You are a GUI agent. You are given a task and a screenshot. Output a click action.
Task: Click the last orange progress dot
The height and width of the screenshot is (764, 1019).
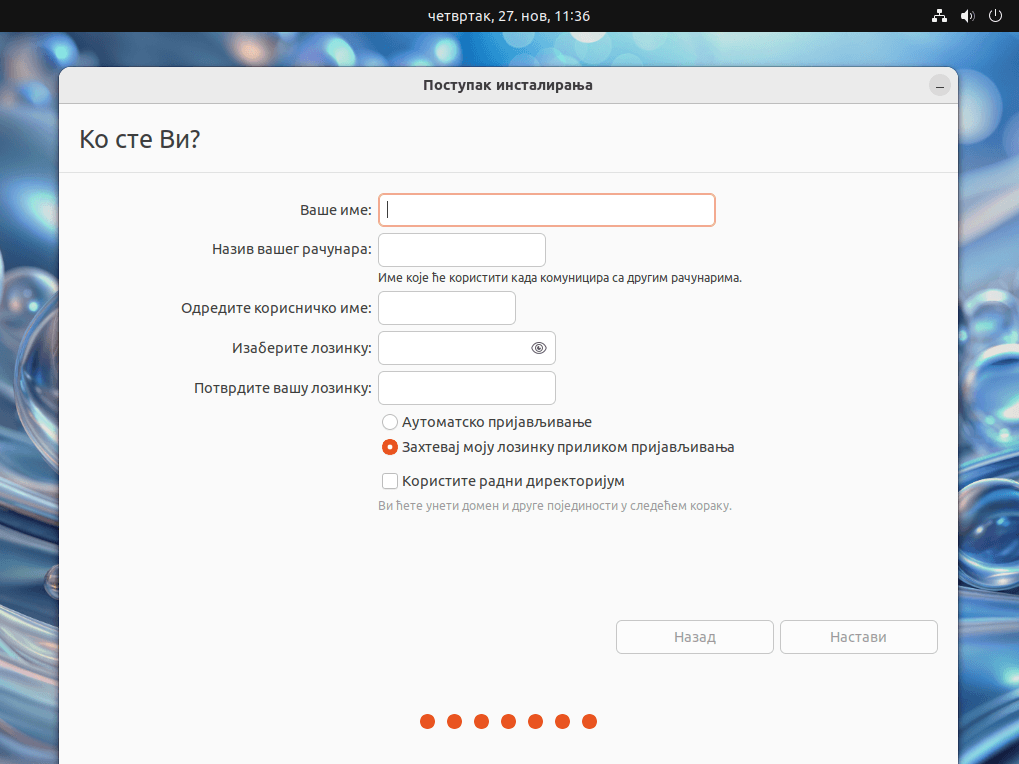point(589,721)
